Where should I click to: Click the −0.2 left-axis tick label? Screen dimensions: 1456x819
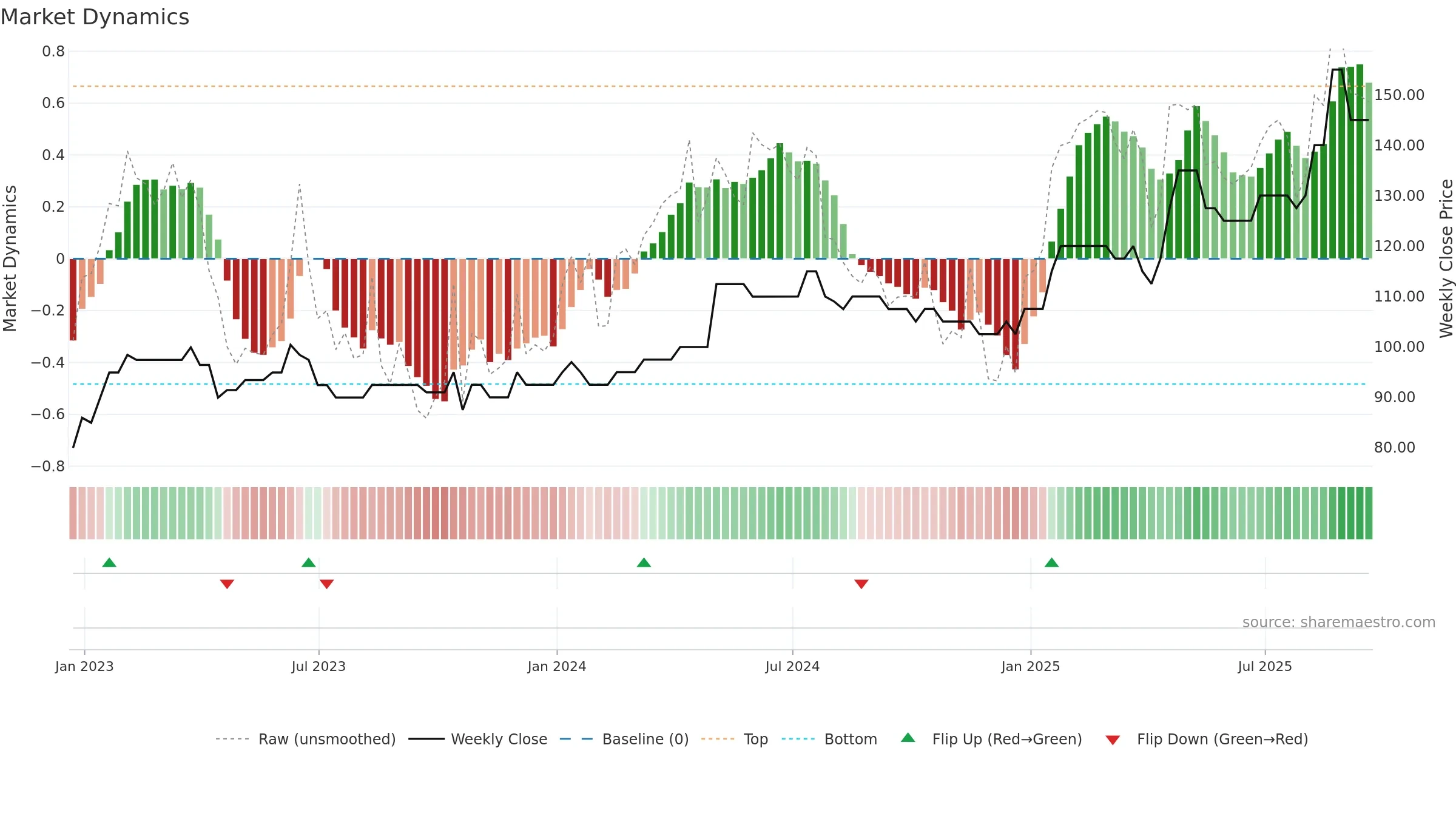point(48,311)
